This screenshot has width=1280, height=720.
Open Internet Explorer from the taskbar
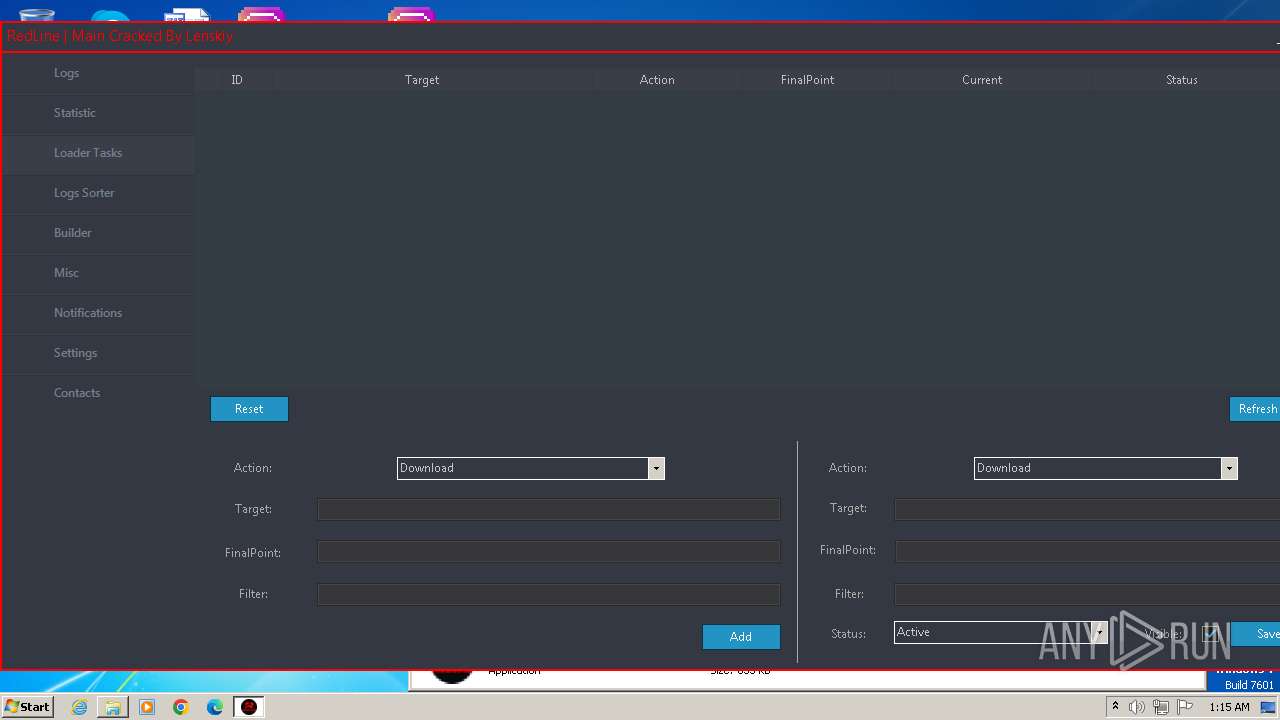click(x=79, y=707)
